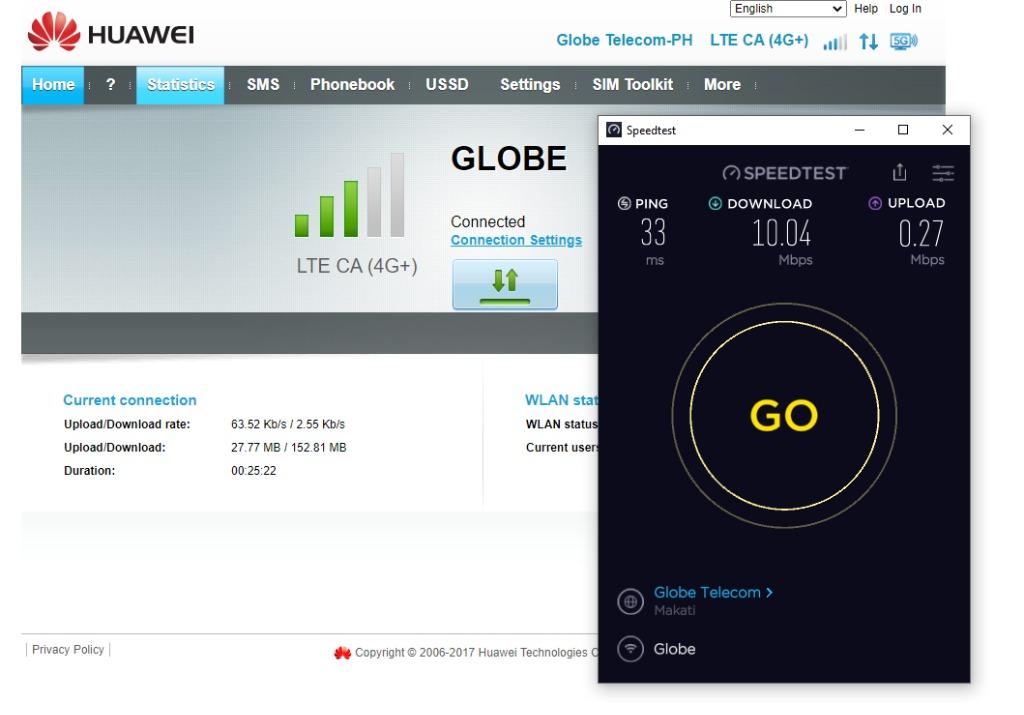
Task: Open the English language dropdown
Action: [x=789, y=9]
